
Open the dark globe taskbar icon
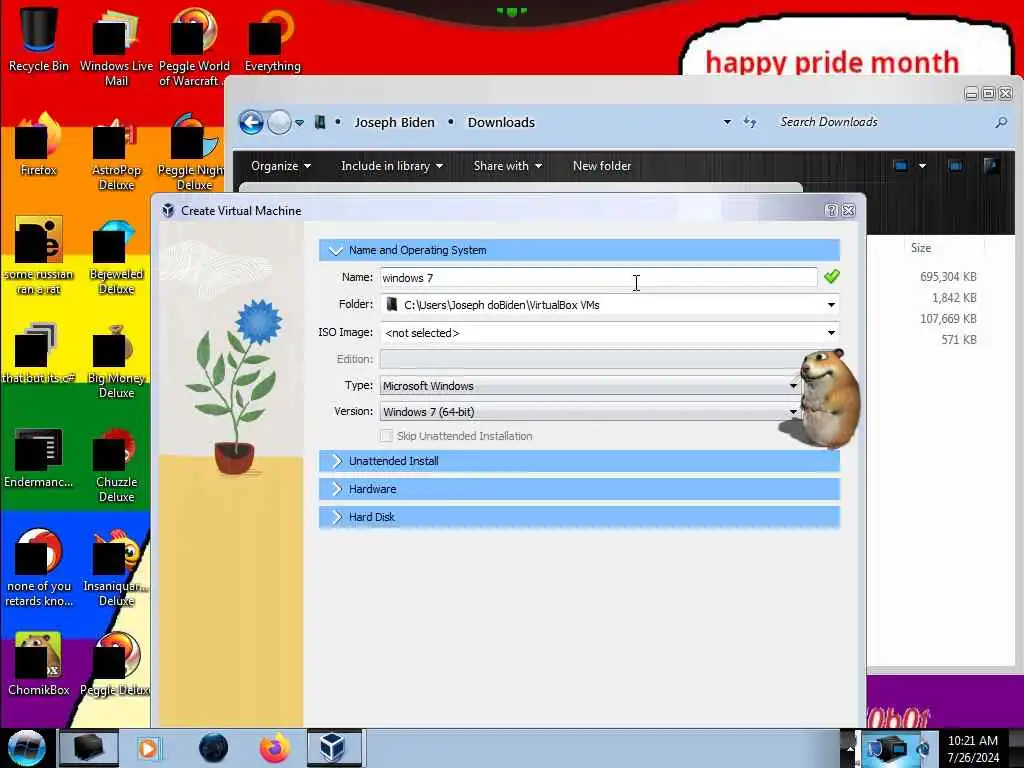214,748
